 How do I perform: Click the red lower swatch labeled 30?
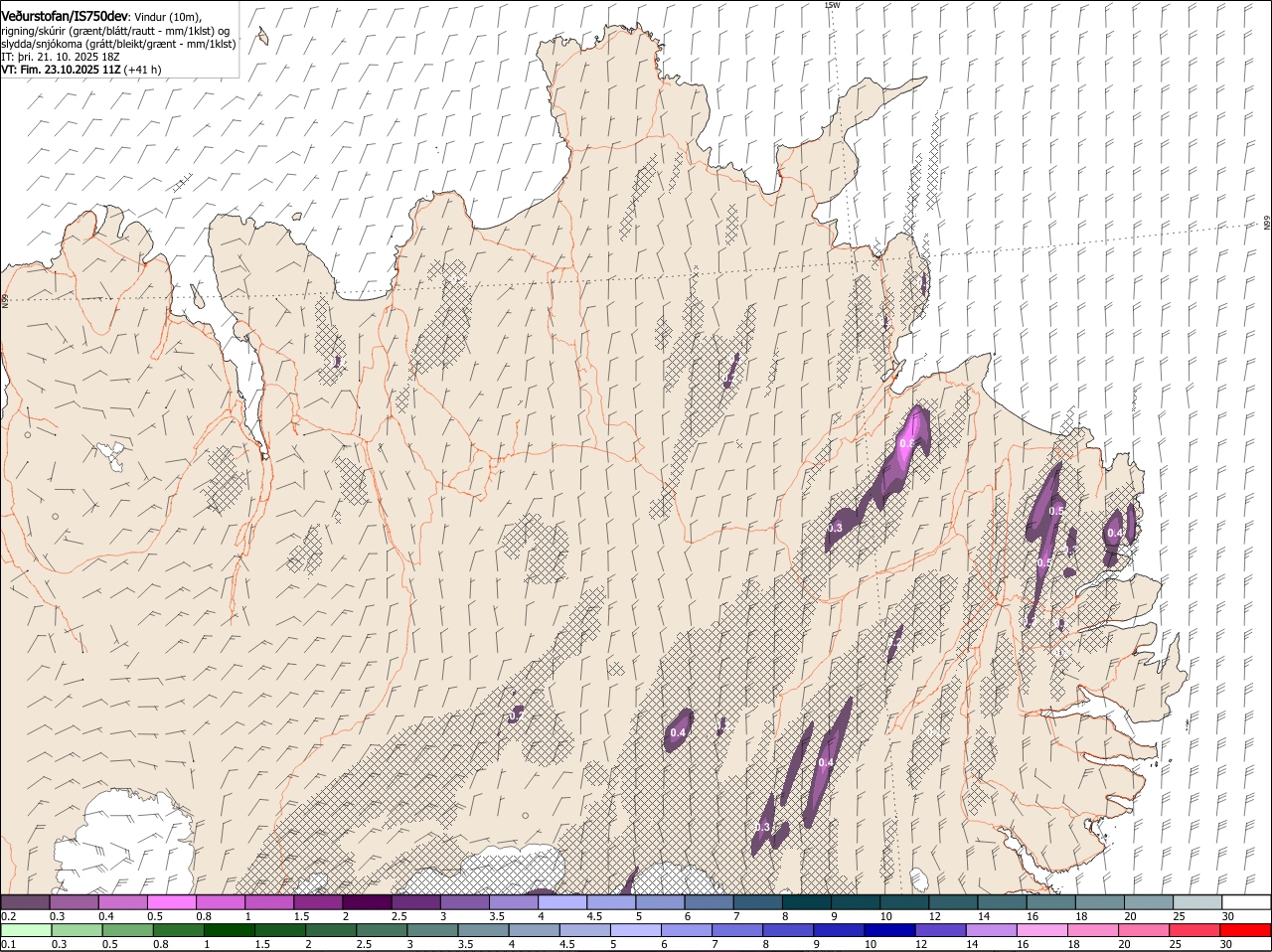(x=1245, y=930)
